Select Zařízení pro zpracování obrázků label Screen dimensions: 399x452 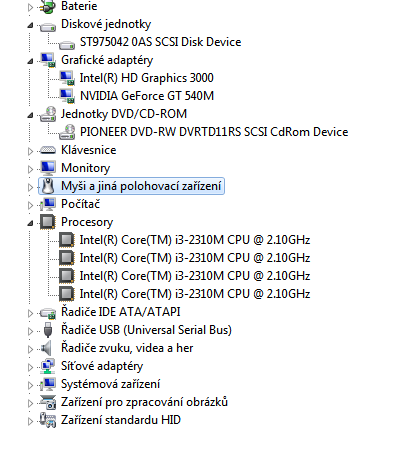(x=144, y=402)
